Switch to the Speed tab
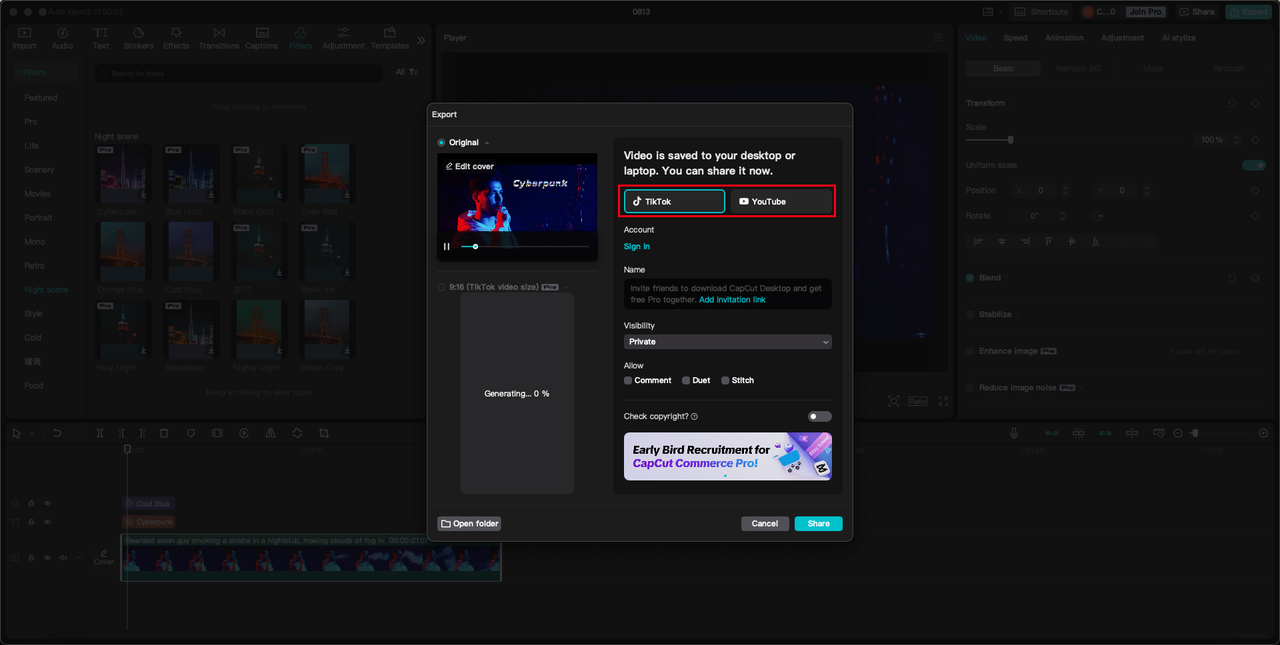Screen dimensions: 1280x645 tap(1015, 37)
